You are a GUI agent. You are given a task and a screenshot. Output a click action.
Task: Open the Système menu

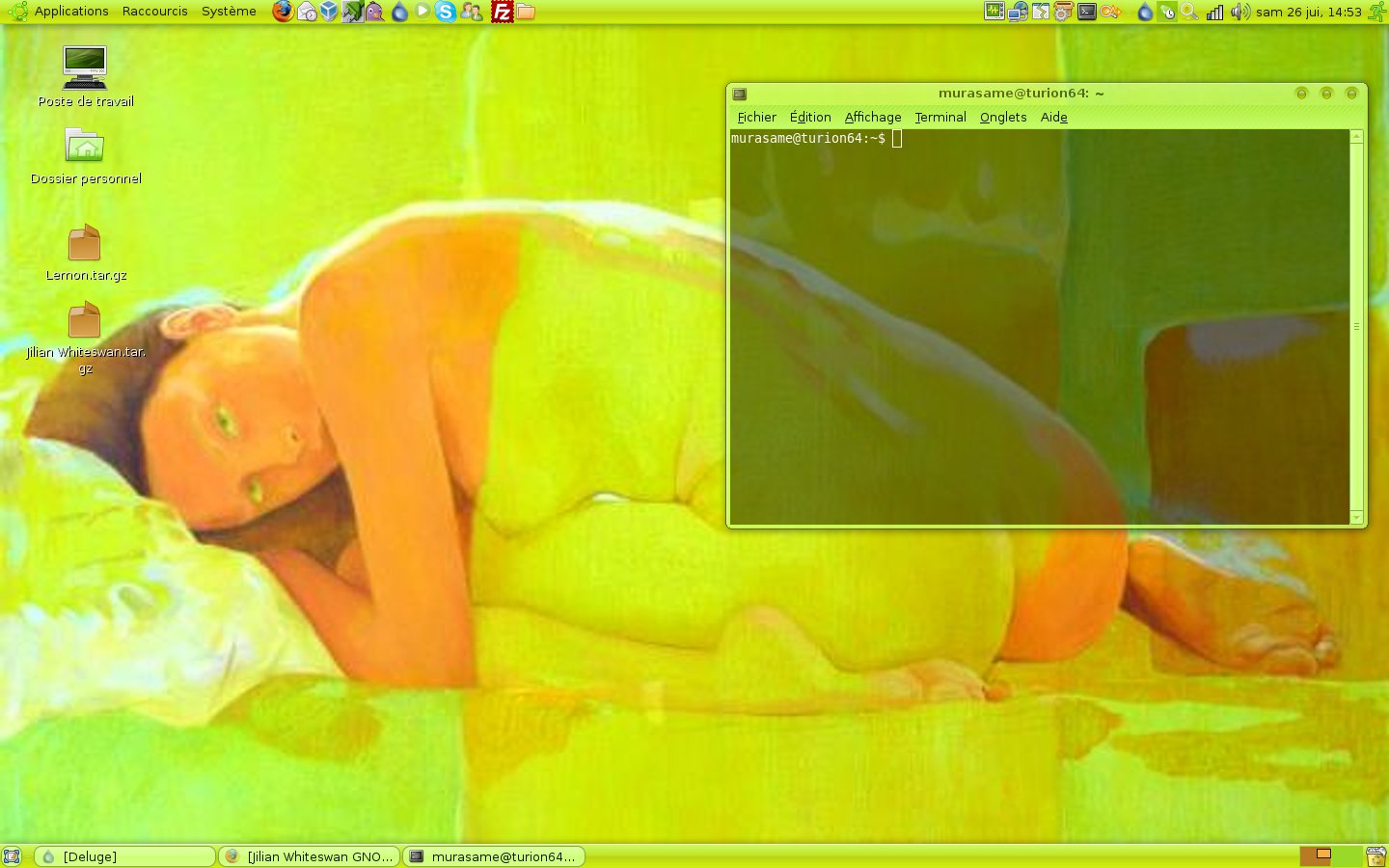pos(229,12)
